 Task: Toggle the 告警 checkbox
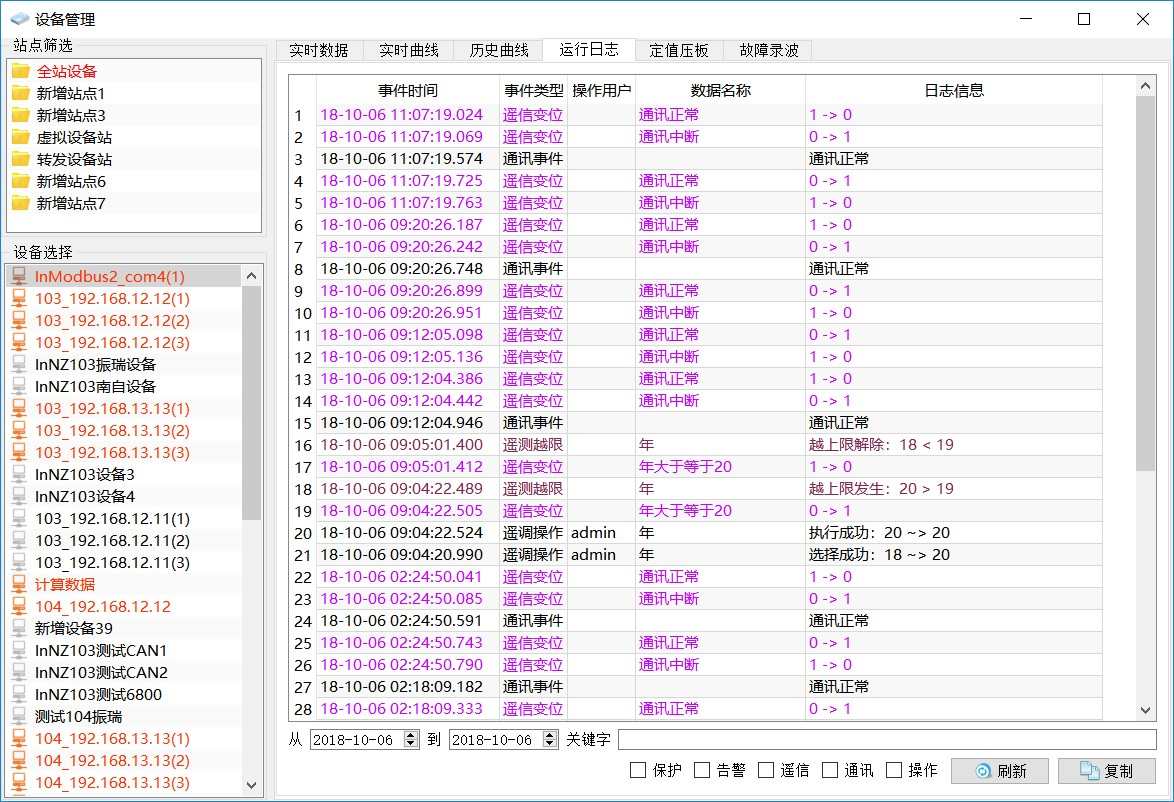click(702, 770)
